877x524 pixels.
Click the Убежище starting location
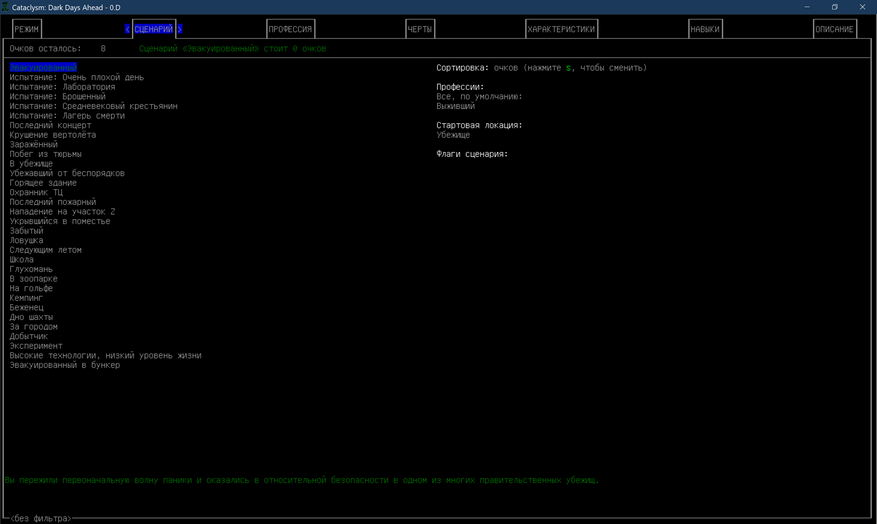pyautogui.click(x=454, y=135)
